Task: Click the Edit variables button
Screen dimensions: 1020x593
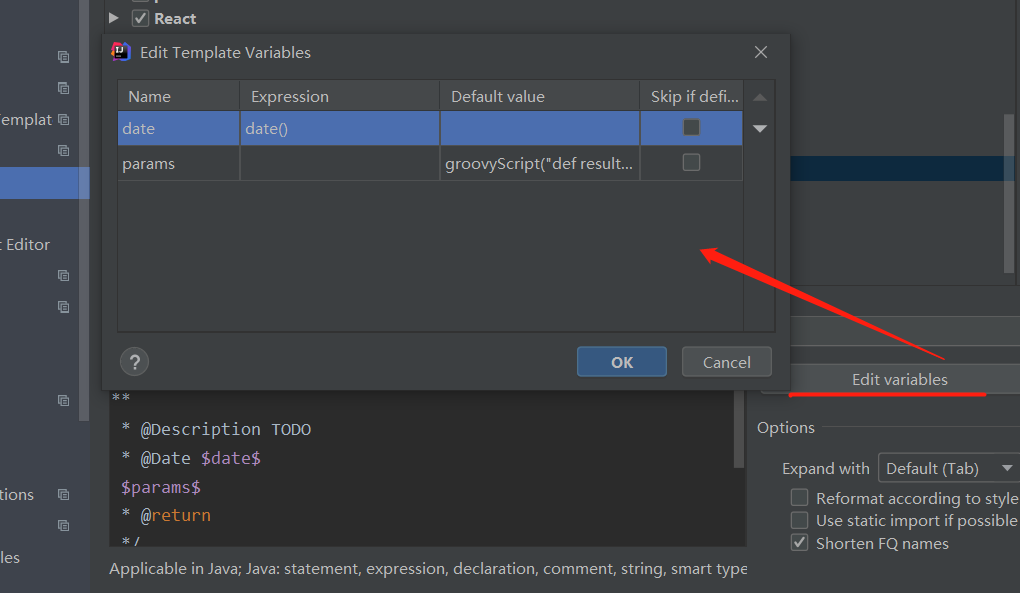Action: (899, 379)
